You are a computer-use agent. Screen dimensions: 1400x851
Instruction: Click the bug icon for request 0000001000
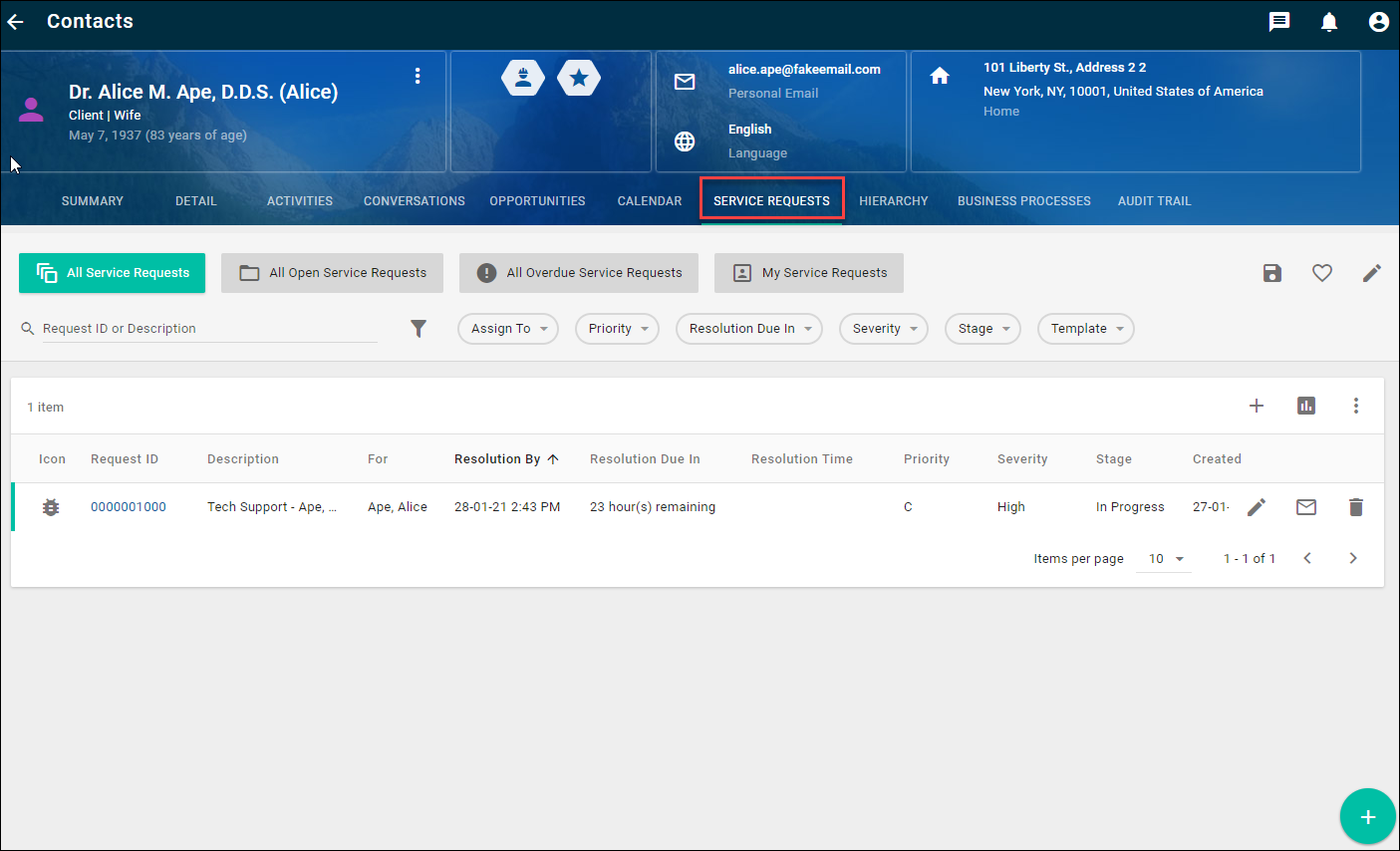click(x=51, y=507)
